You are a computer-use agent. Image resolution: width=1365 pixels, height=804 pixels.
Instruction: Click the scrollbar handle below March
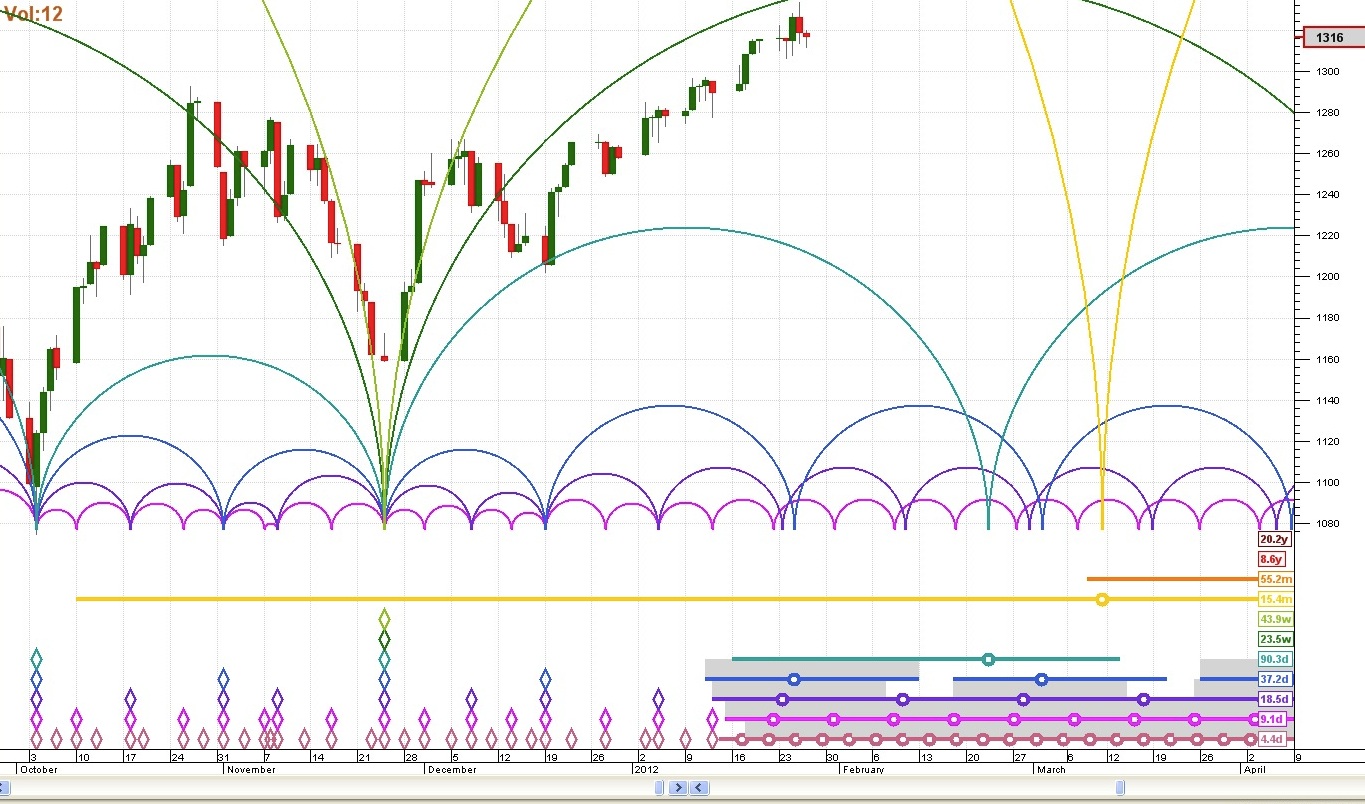click(1121, 788)
